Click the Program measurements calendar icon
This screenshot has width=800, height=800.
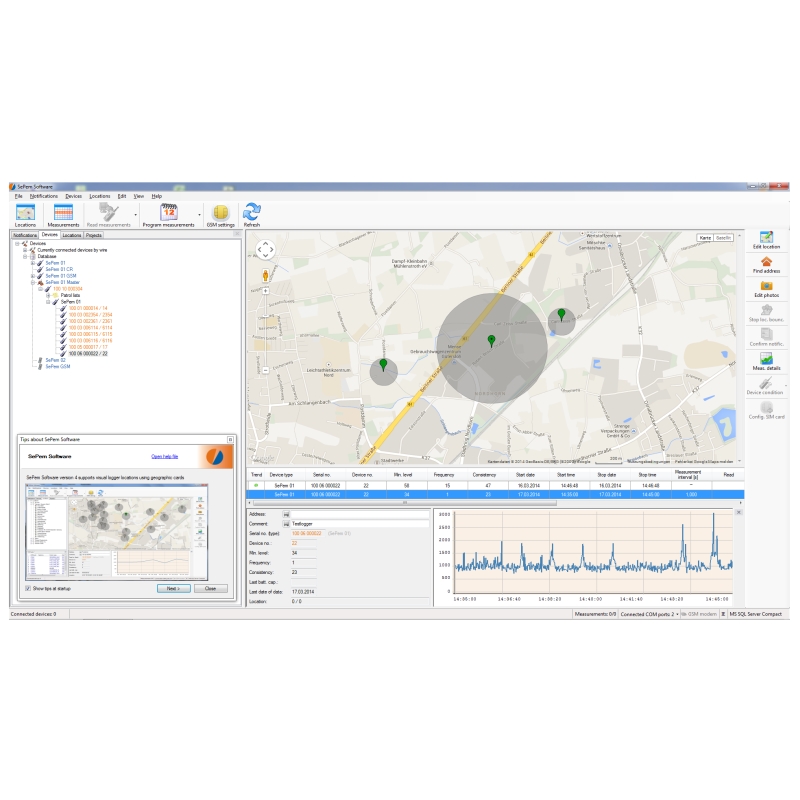(169, 212)
